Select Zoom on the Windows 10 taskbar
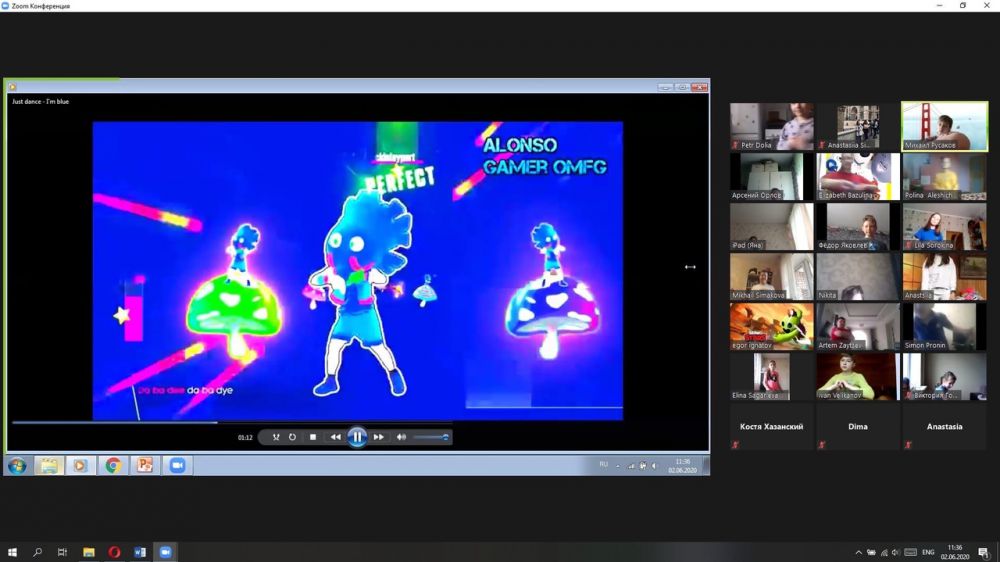 tap(165, 552)
